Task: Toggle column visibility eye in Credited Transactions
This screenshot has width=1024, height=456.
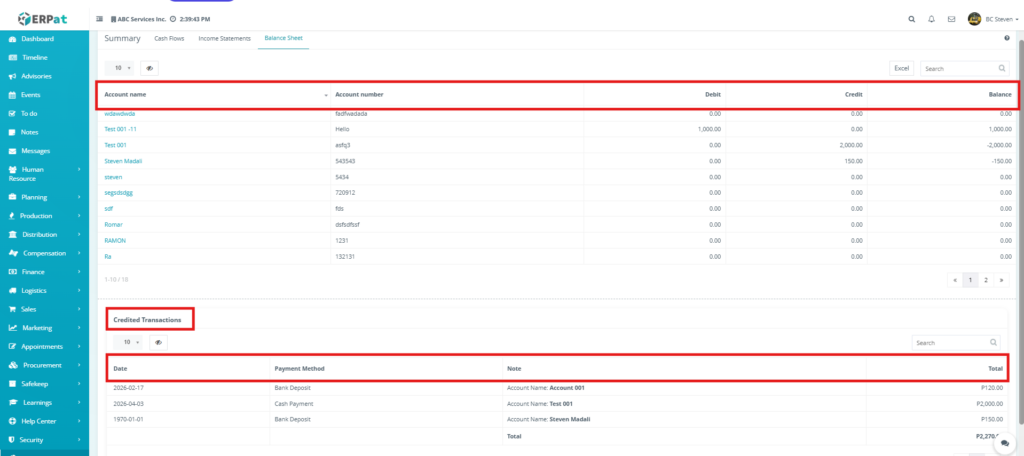Action: pos(158,342)
